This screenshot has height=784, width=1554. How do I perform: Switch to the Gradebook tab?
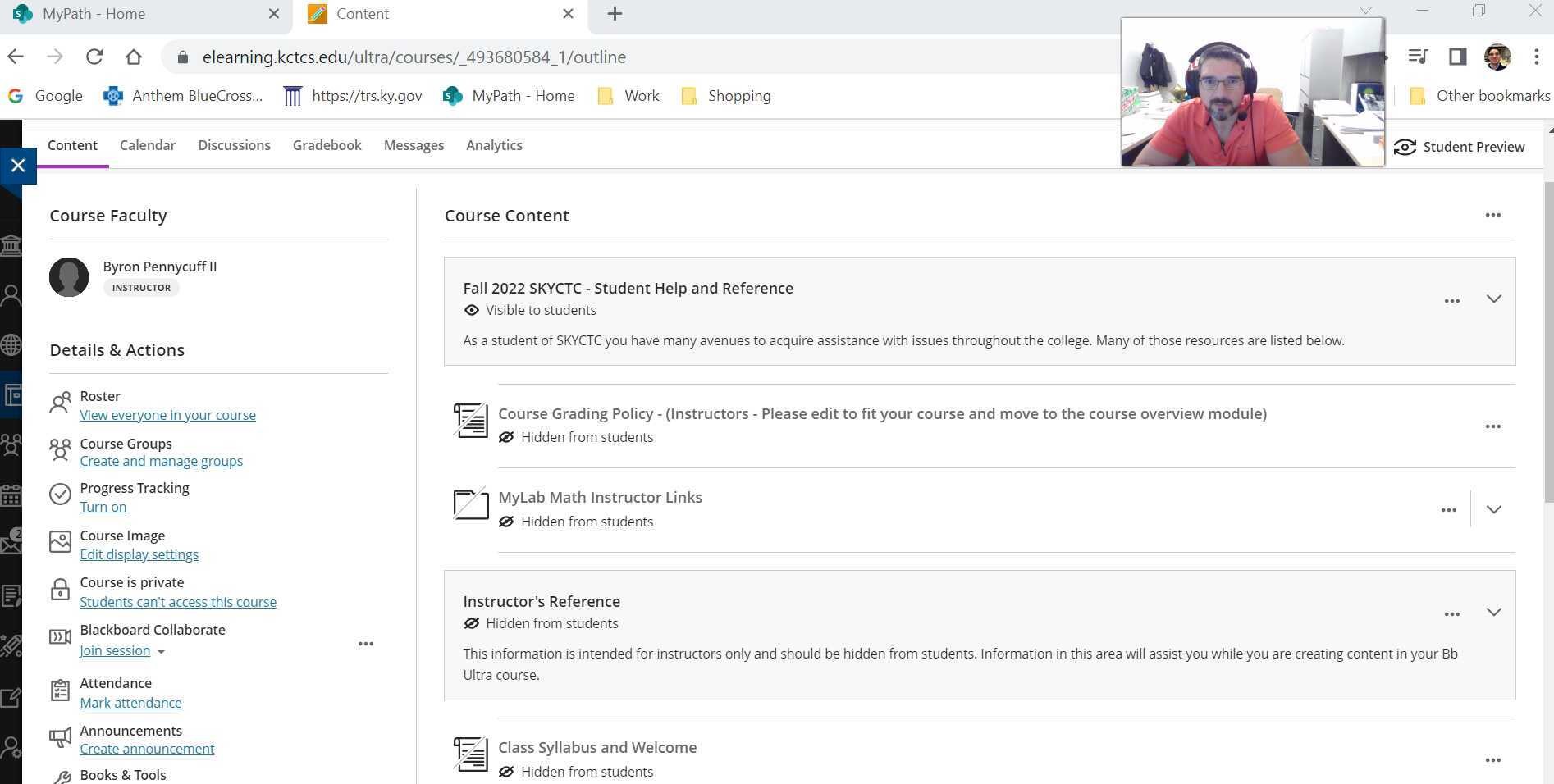click(x=327, y=145)
